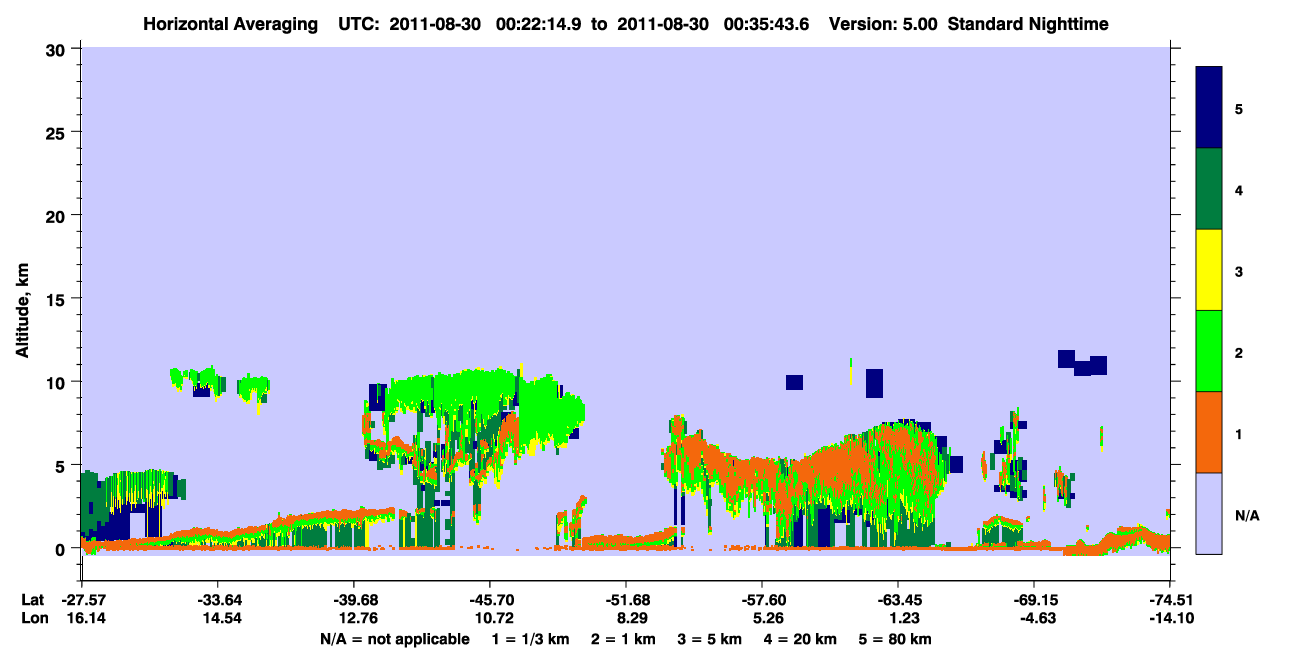
Task: Click the N/A = not applicable legend text
Action: (x=395, y=639)
